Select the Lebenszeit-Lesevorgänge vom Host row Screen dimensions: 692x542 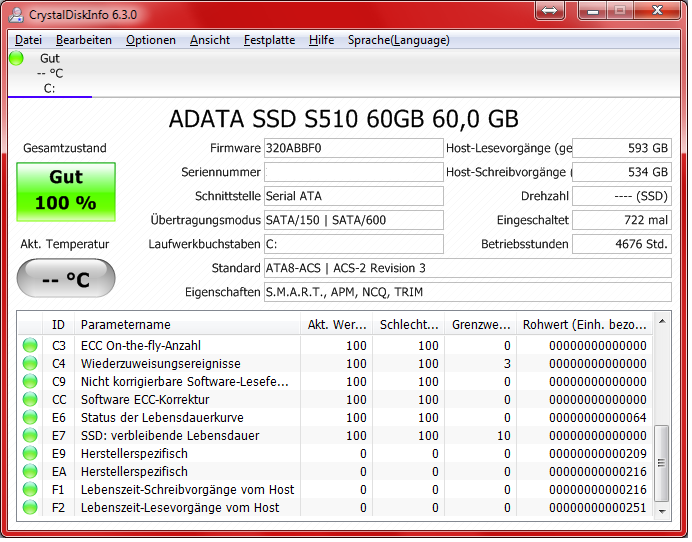pyautogui.click(x=335, y=508)
